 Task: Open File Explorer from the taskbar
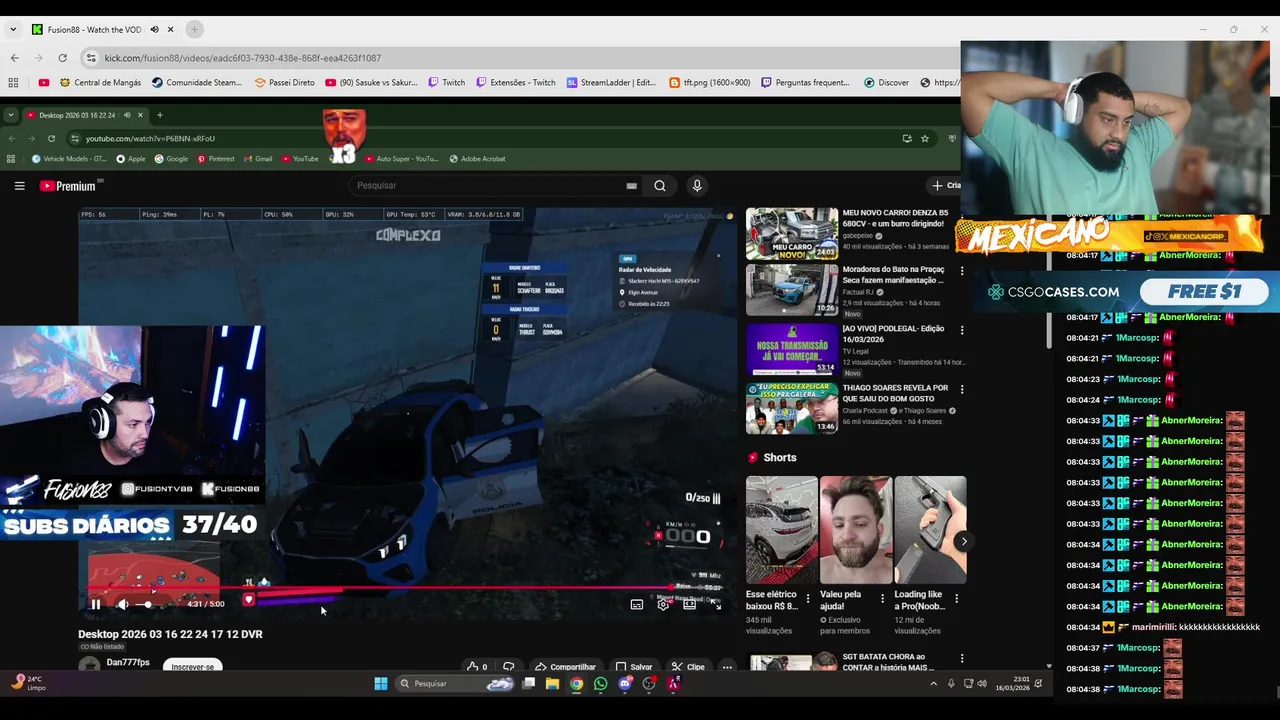(x=552, y=684)
